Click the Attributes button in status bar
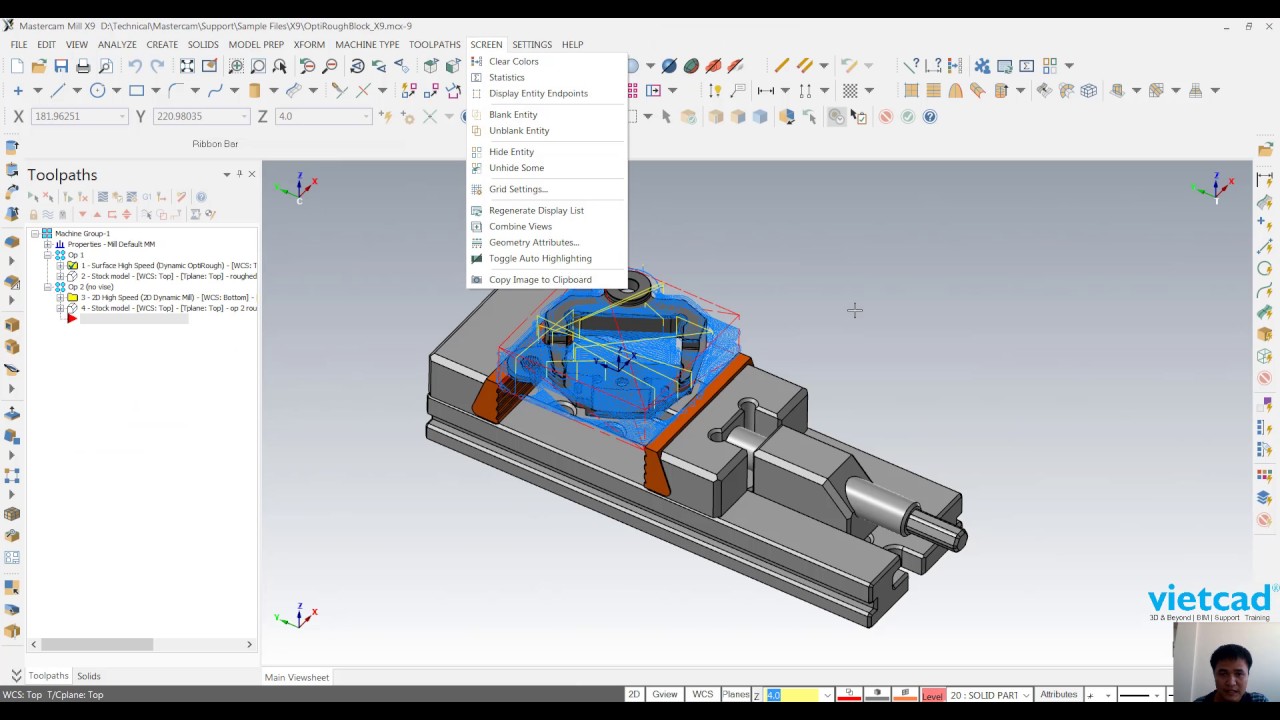Image resolution: width=1280 pixels, height=720 pixels. (1058, 694)
